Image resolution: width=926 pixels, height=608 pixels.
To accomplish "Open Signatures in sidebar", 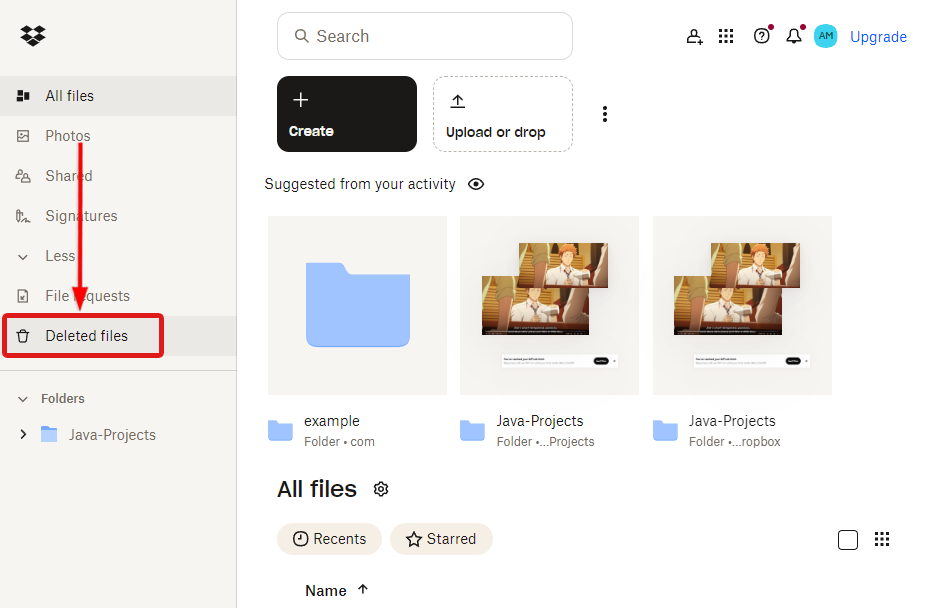I will 118,216.
